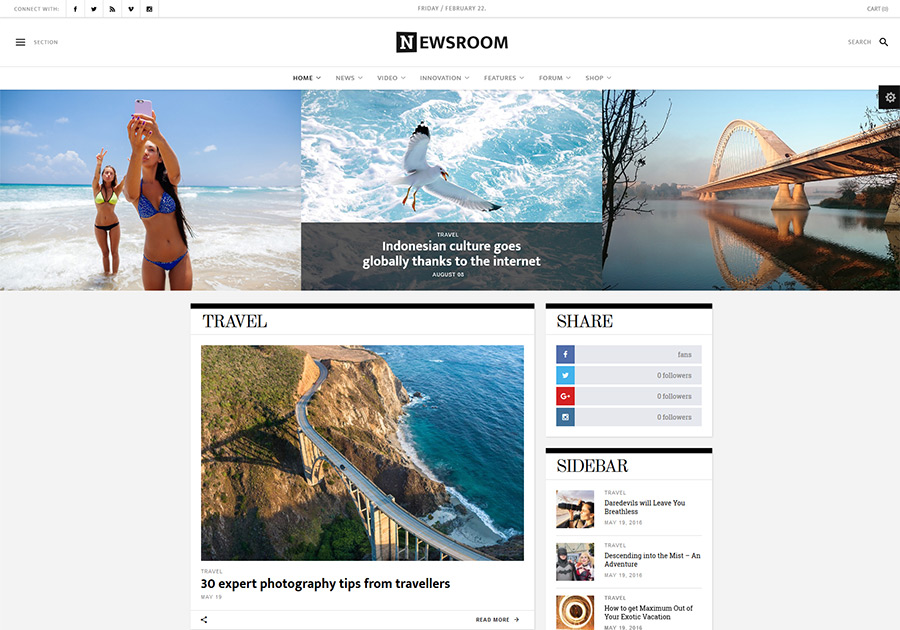Screen dimensions: 900x630
Task: Open the hamburger Section menu icon
Action: [x=20, y=42]
